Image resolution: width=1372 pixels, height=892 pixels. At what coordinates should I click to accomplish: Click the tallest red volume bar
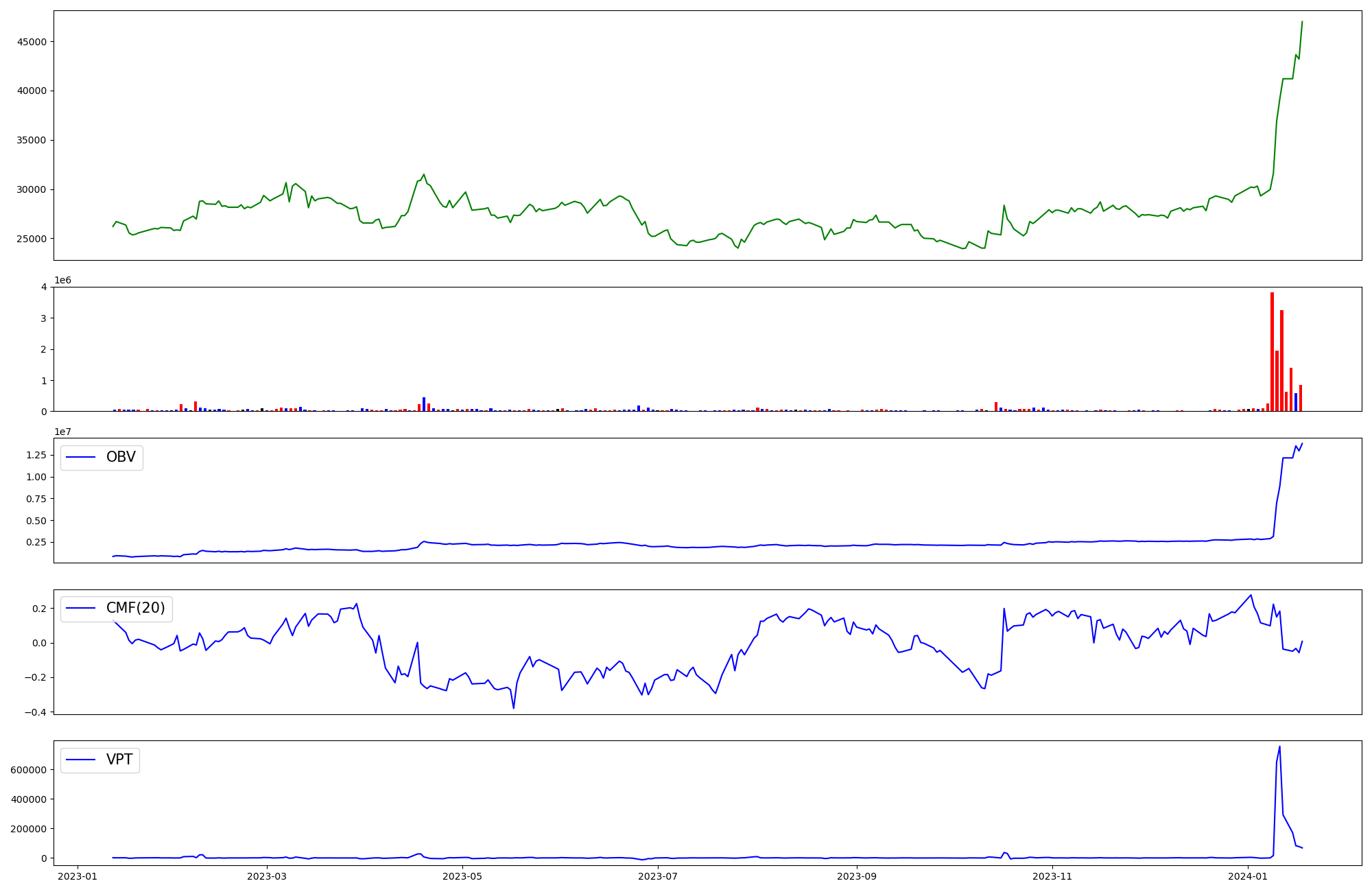[1272, 351]
